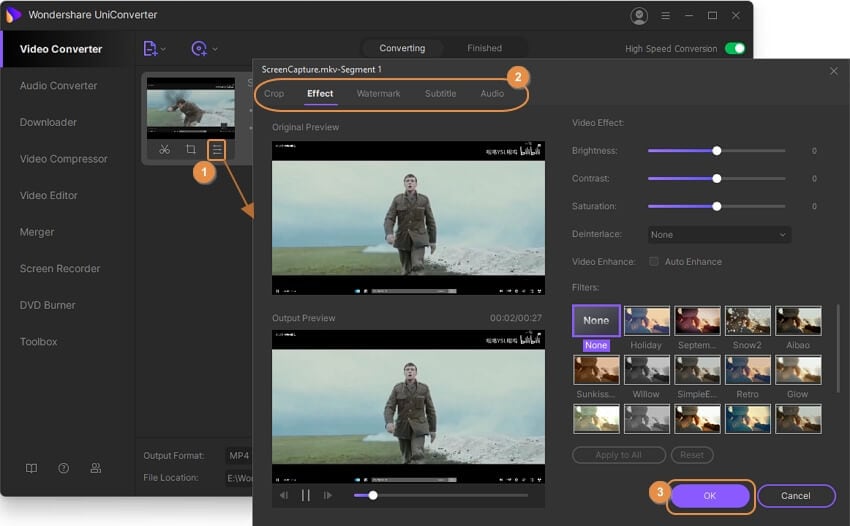Click the Wondershare UniConverter logo icon
The height and width of the screenshot is (526, 850).
click(13, 15)
